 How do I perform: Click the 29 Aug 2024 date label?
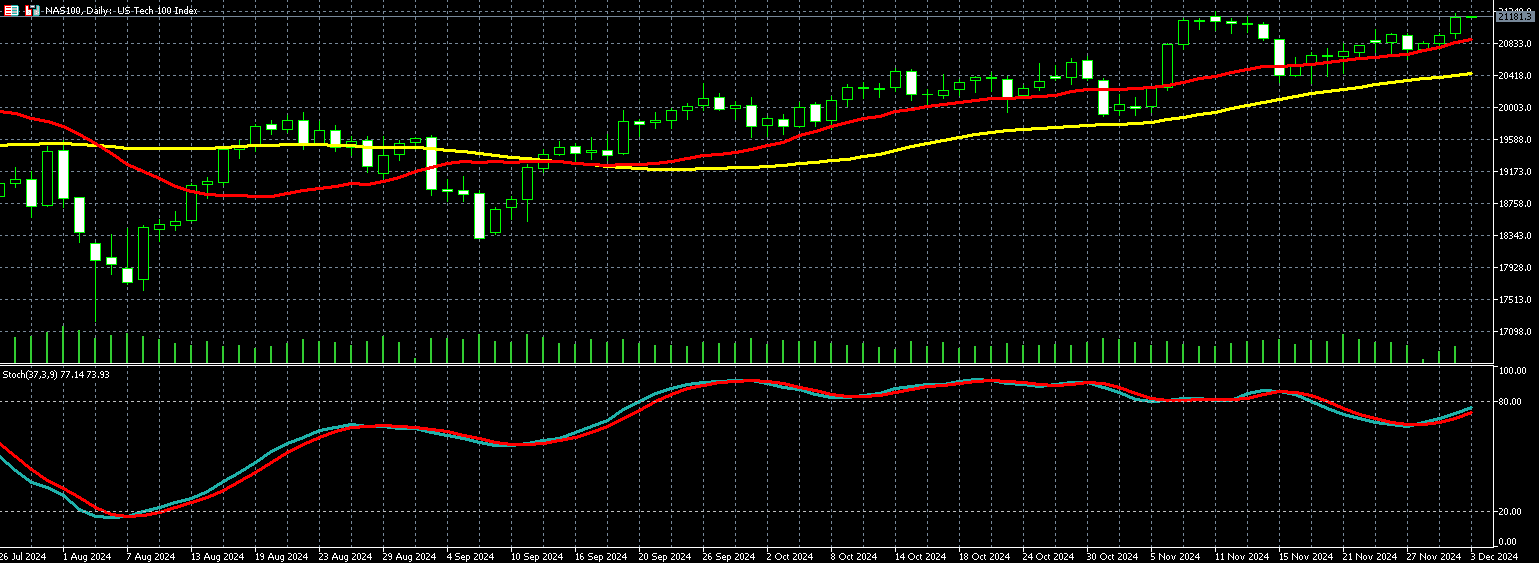[409, 556]
